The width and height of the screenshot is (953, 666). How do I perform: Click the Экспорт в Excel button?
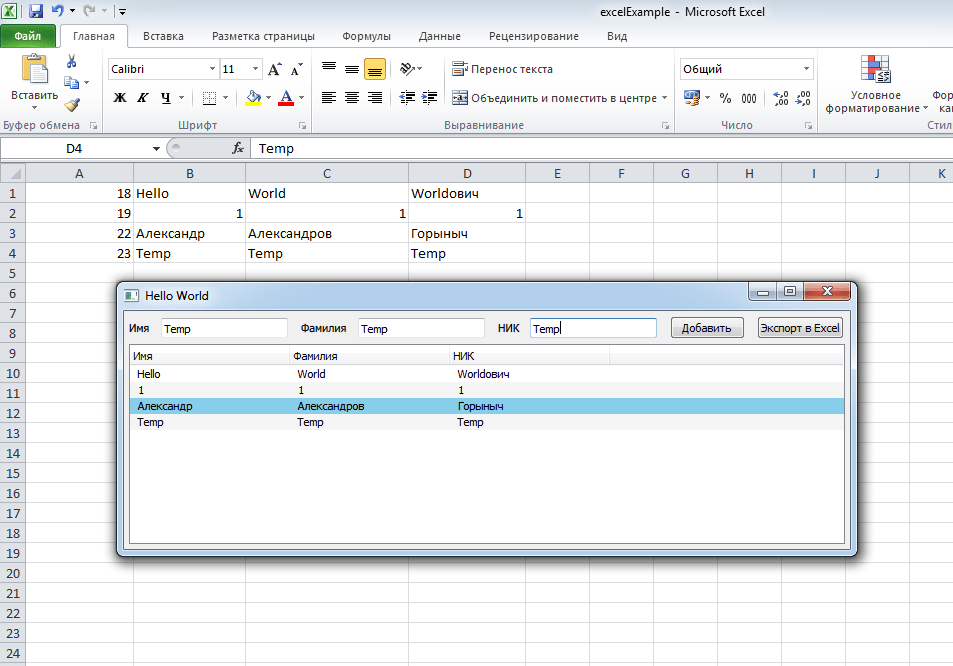(798, 327)
